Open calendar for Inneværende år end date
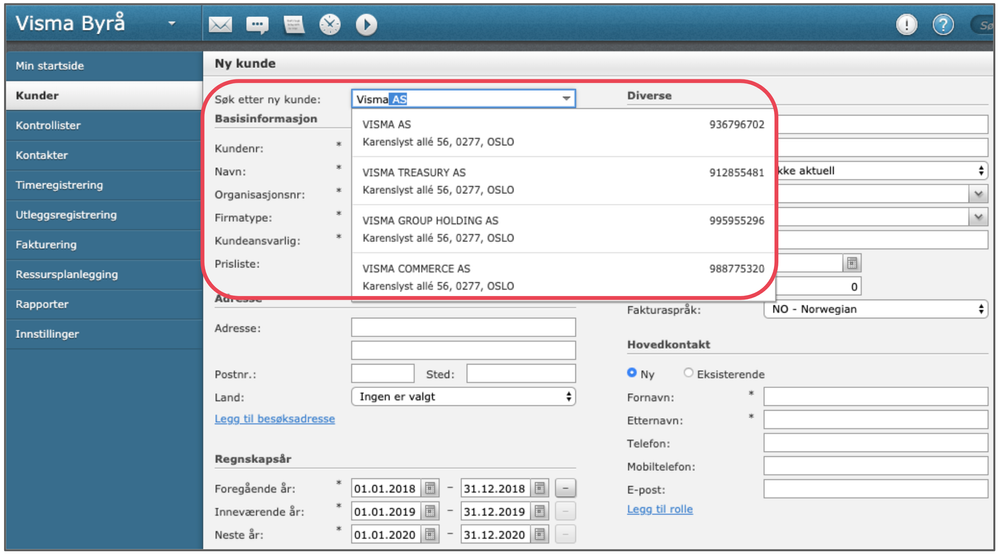The image size is (999, 555). coord(540,512)
